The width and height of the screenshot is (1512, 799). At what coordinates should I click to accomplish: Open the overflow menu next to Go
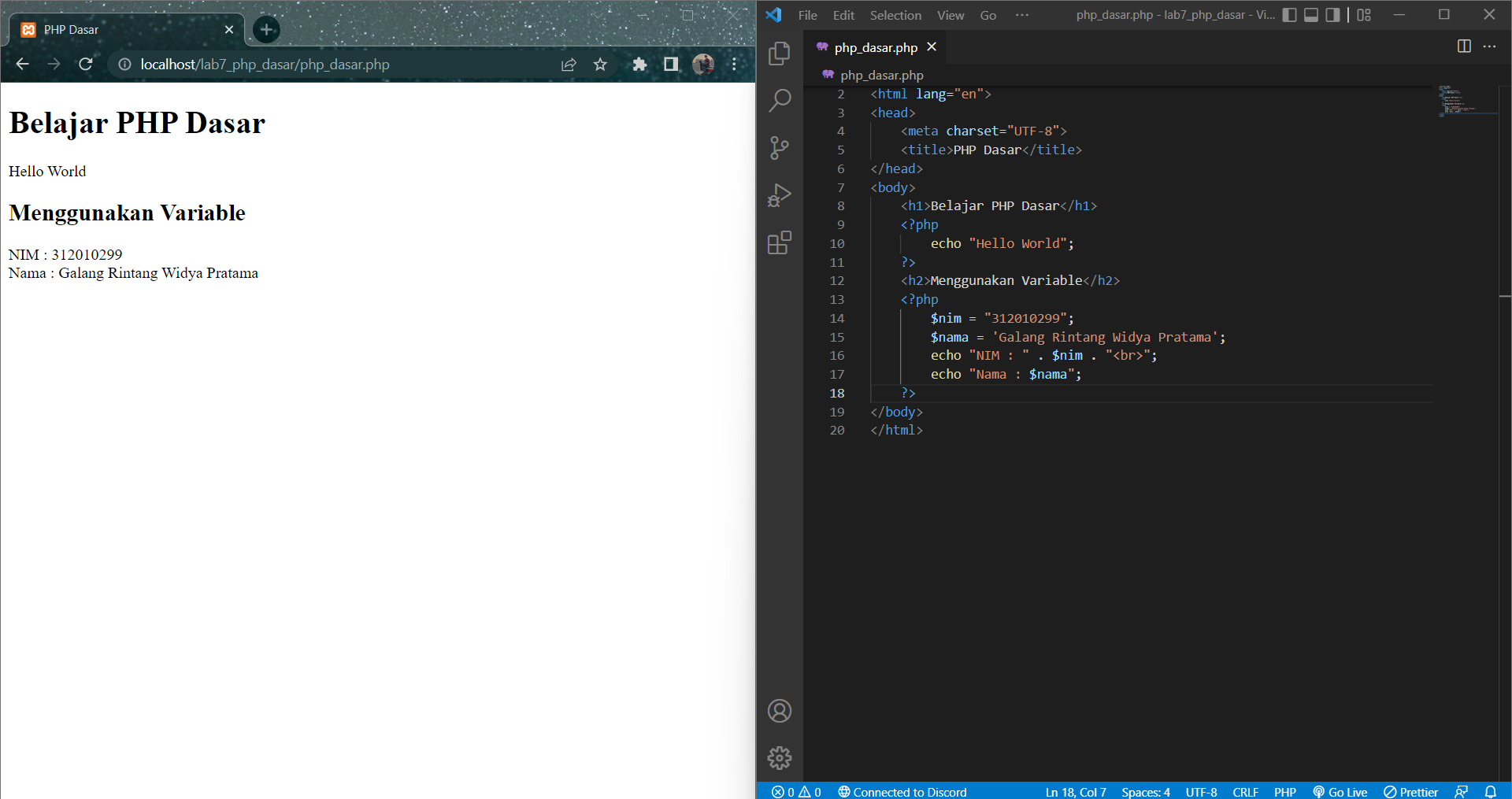coord(1022,15)
